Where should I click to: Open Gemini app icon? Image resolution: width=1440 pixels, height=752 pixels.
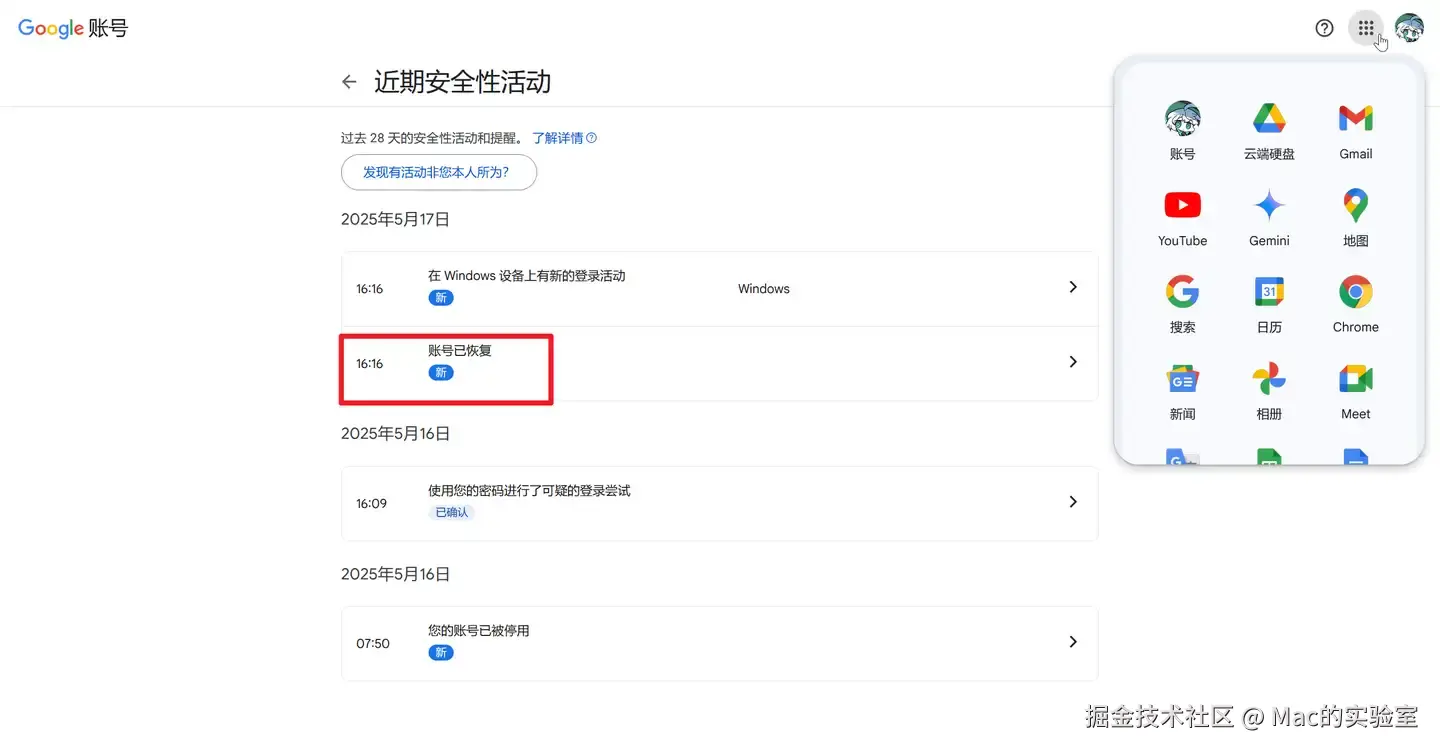[1269, 218]
